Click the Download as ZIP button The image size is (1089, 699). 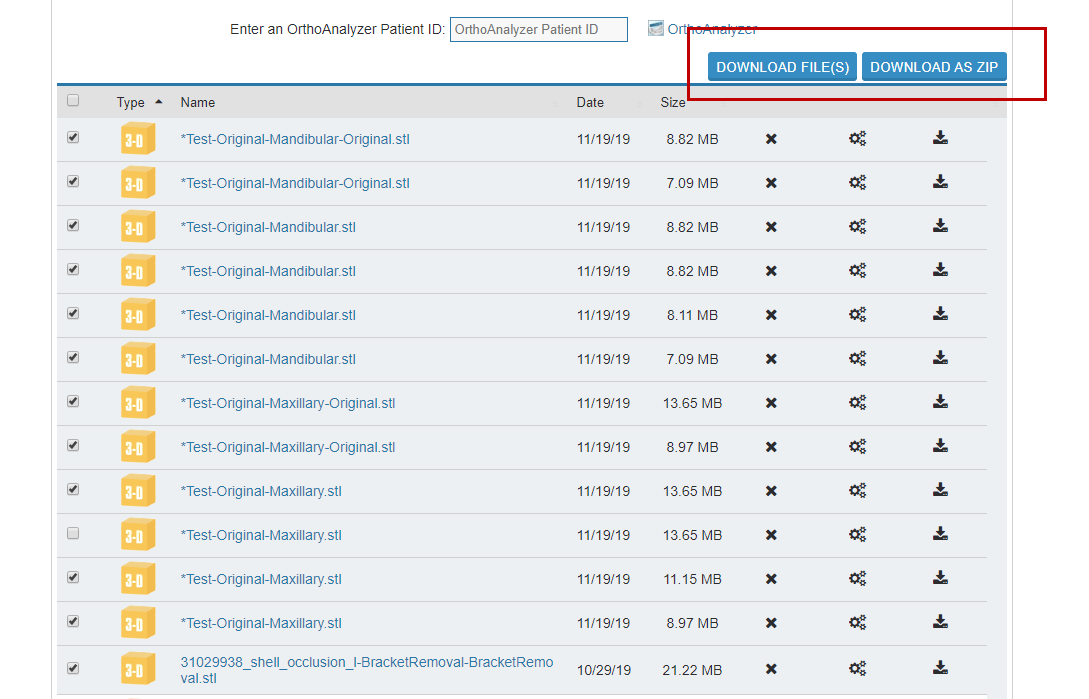934,67
